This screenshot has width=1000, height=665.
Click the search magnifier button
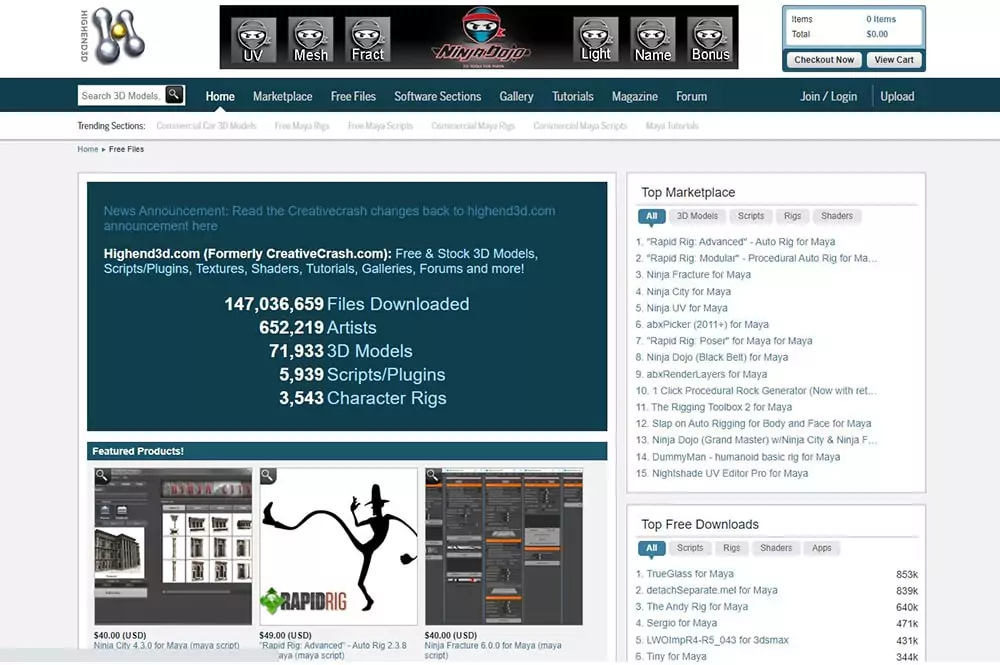174,95
